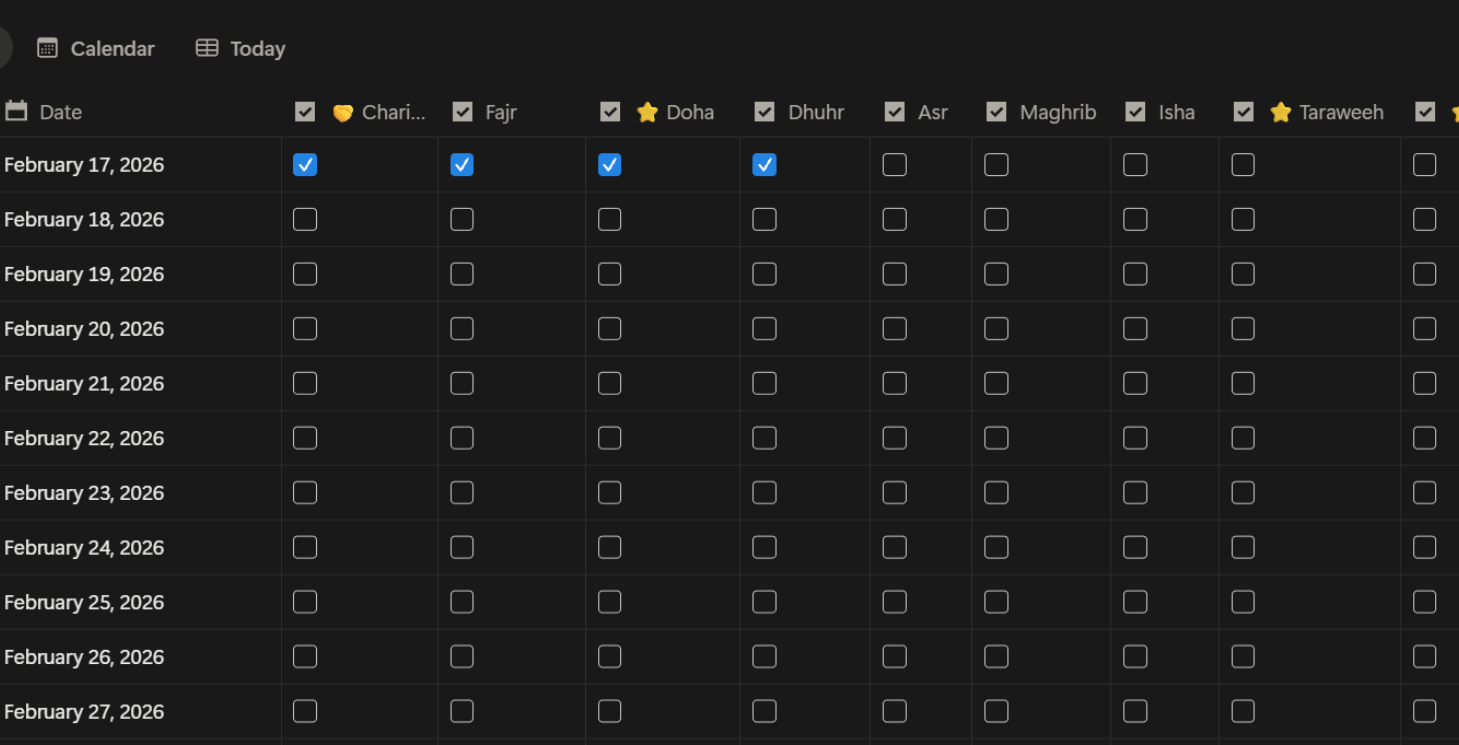Click the star icon beside Doha header
Viewport: 1459px width, 745px height.
coord(647,112)
